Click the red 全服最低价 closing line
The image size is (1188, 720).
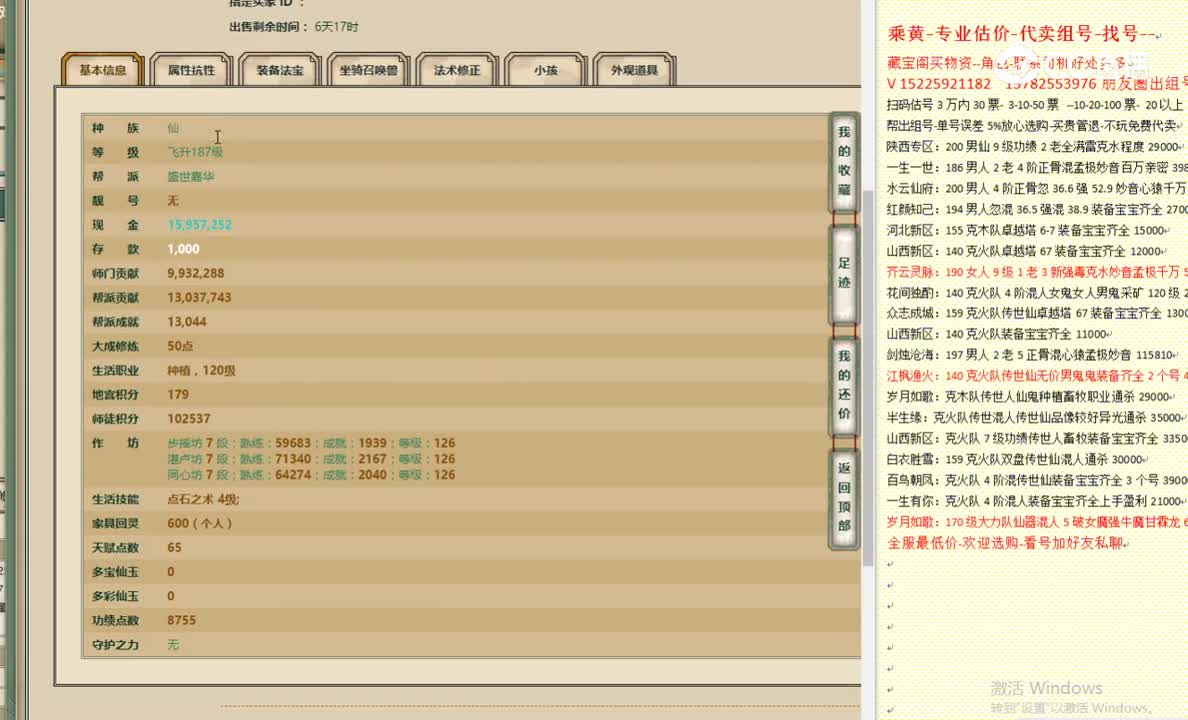point(1007,543)
